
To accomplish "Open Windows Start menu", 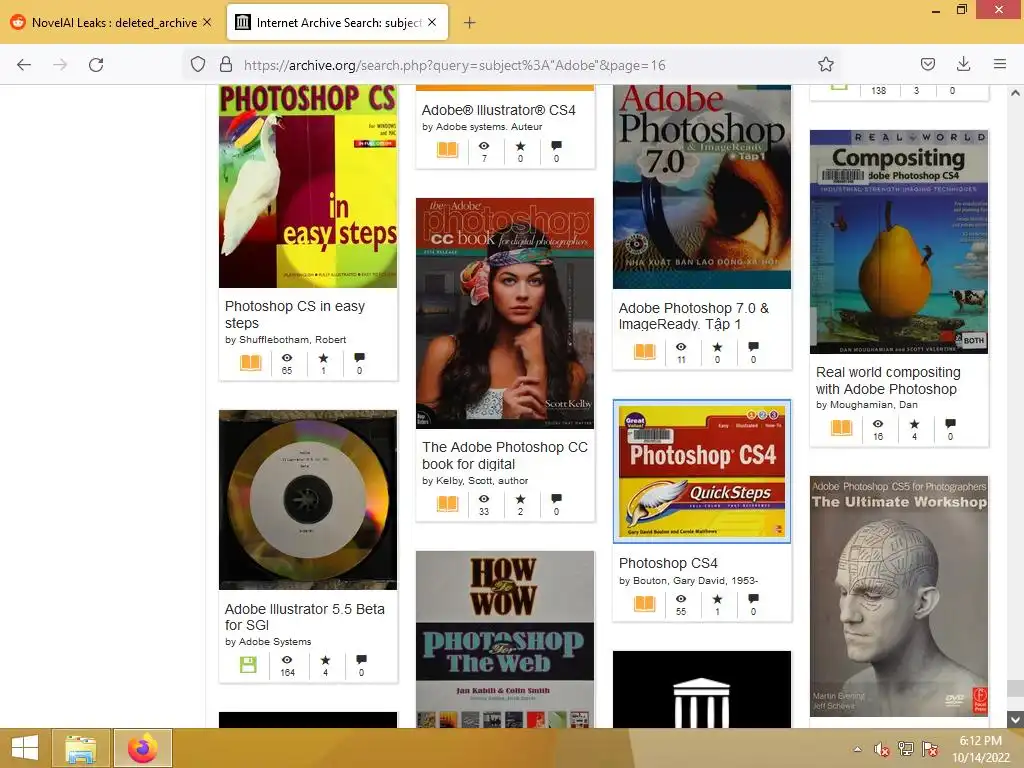I will pos(24,748).
